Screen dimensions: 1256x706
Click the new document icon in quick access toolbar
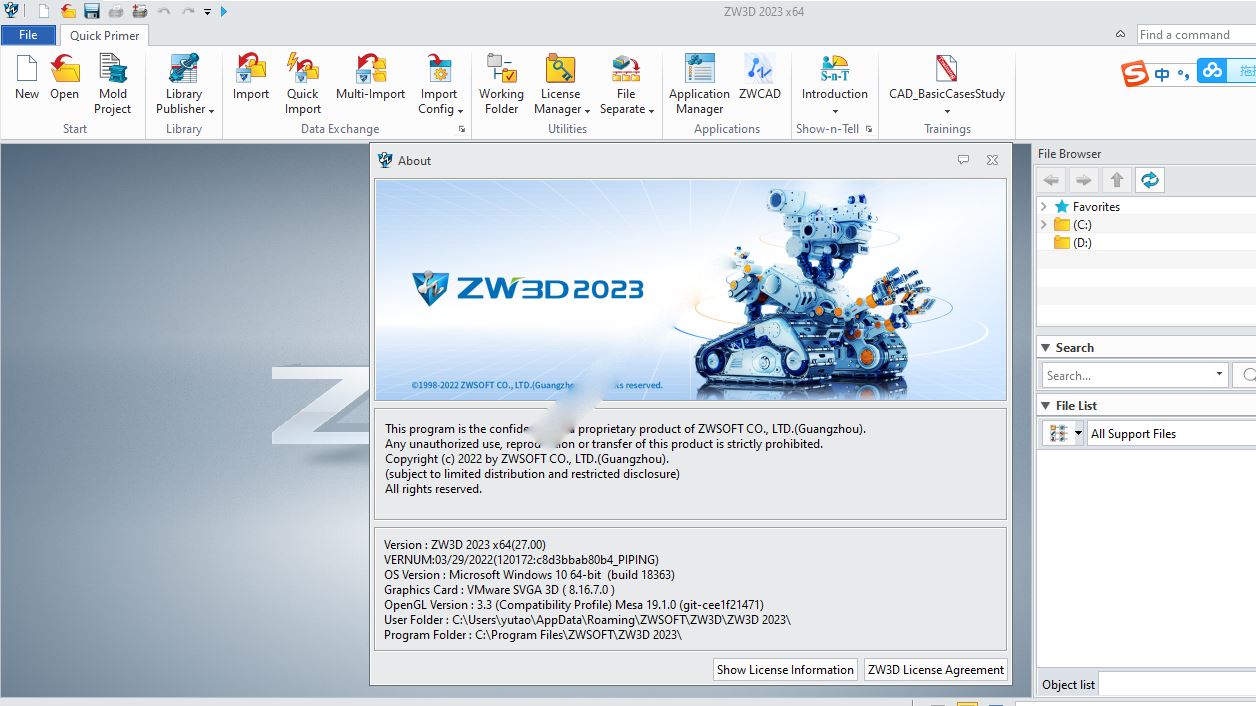click(x=44, y=11)
